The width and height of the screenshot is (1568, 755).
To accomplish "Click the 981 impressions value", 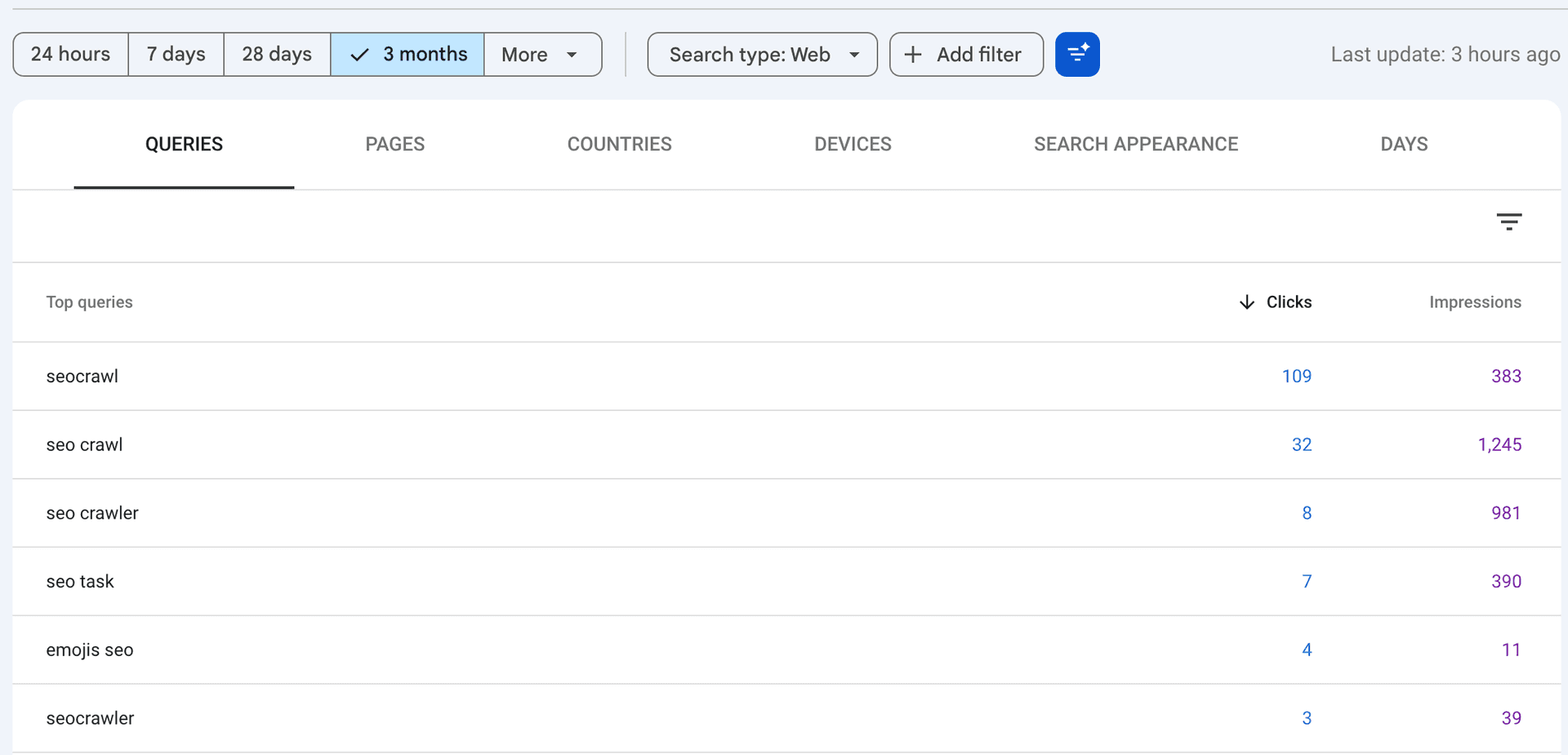I will [x=1506, y=513].
